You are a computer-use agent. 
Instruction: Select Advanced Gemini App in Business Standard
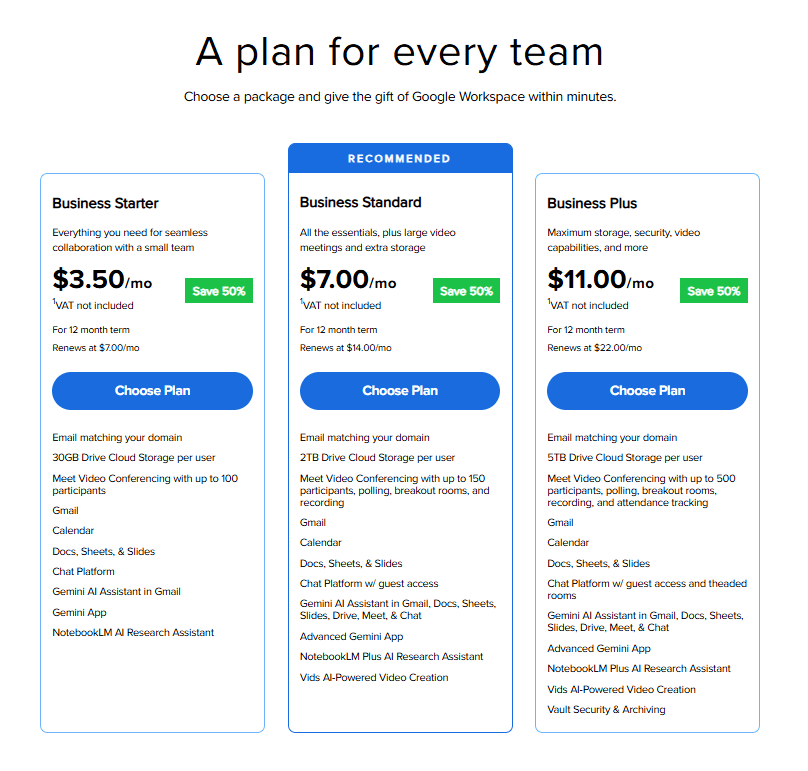click(x=351, y=636)
